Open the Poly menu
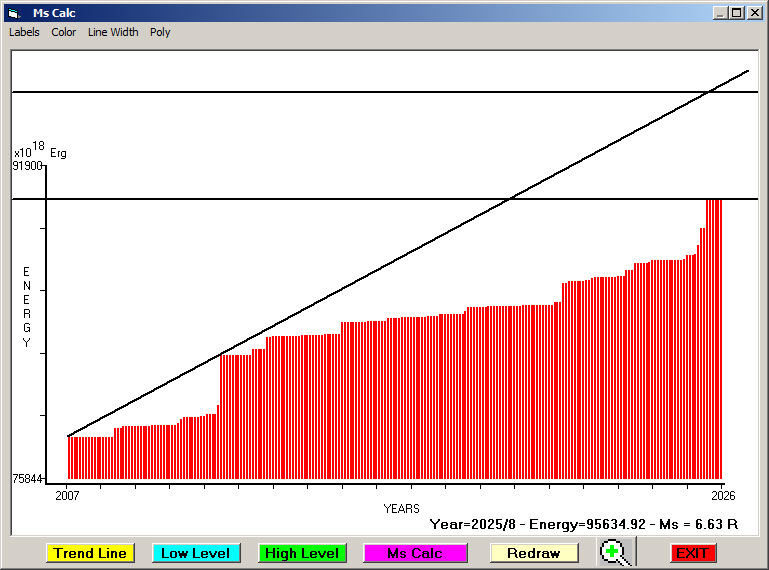769x570 pixels. (x=160, y=32)
